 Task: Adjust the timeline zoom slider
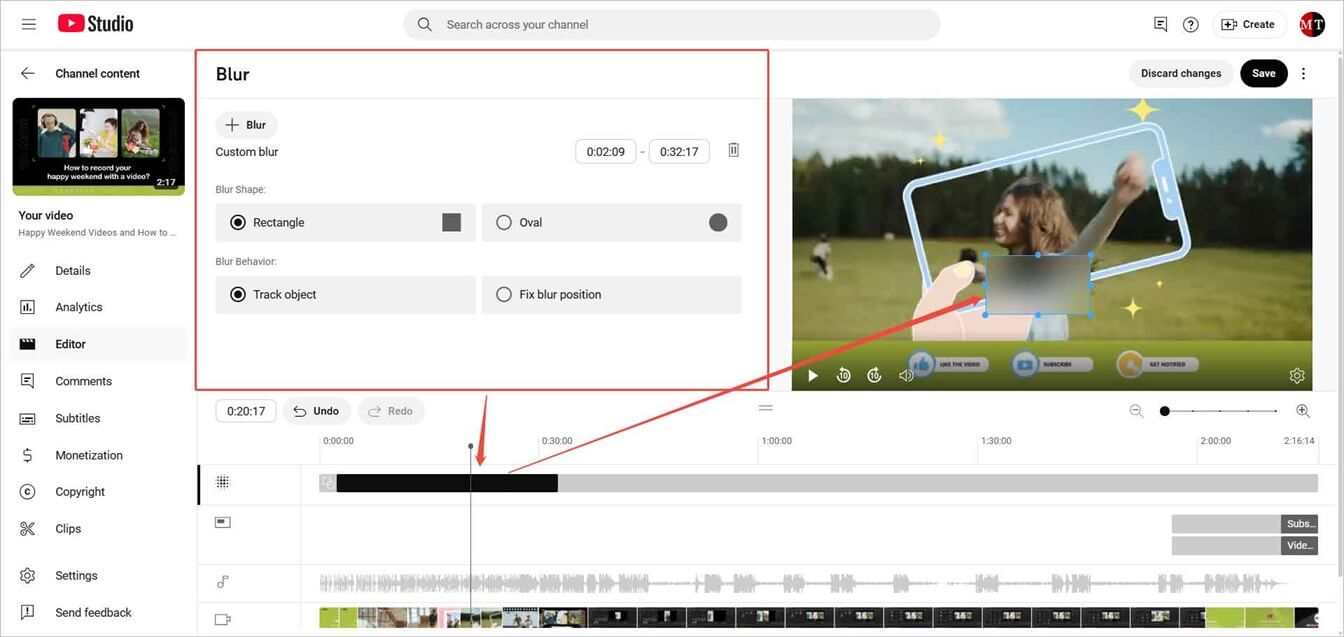point(1165,410)
